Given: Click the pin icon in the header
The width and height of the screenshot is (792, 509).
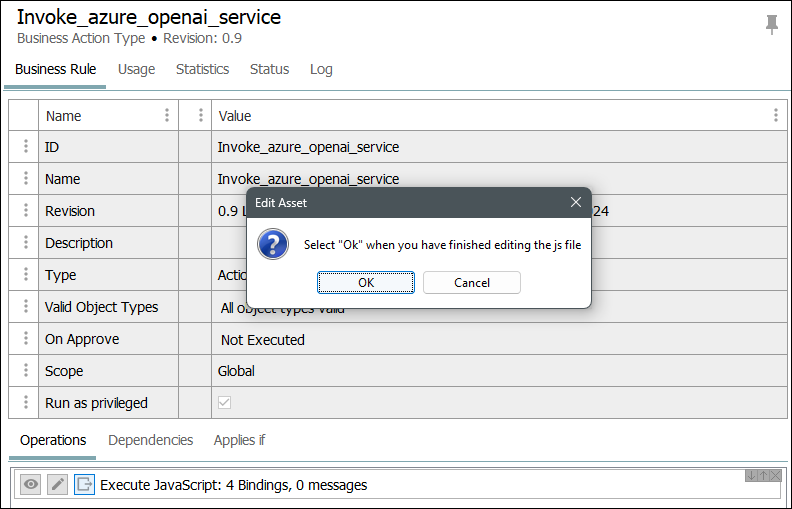Looking at the screenshot, I should click(x=771, y=25).
